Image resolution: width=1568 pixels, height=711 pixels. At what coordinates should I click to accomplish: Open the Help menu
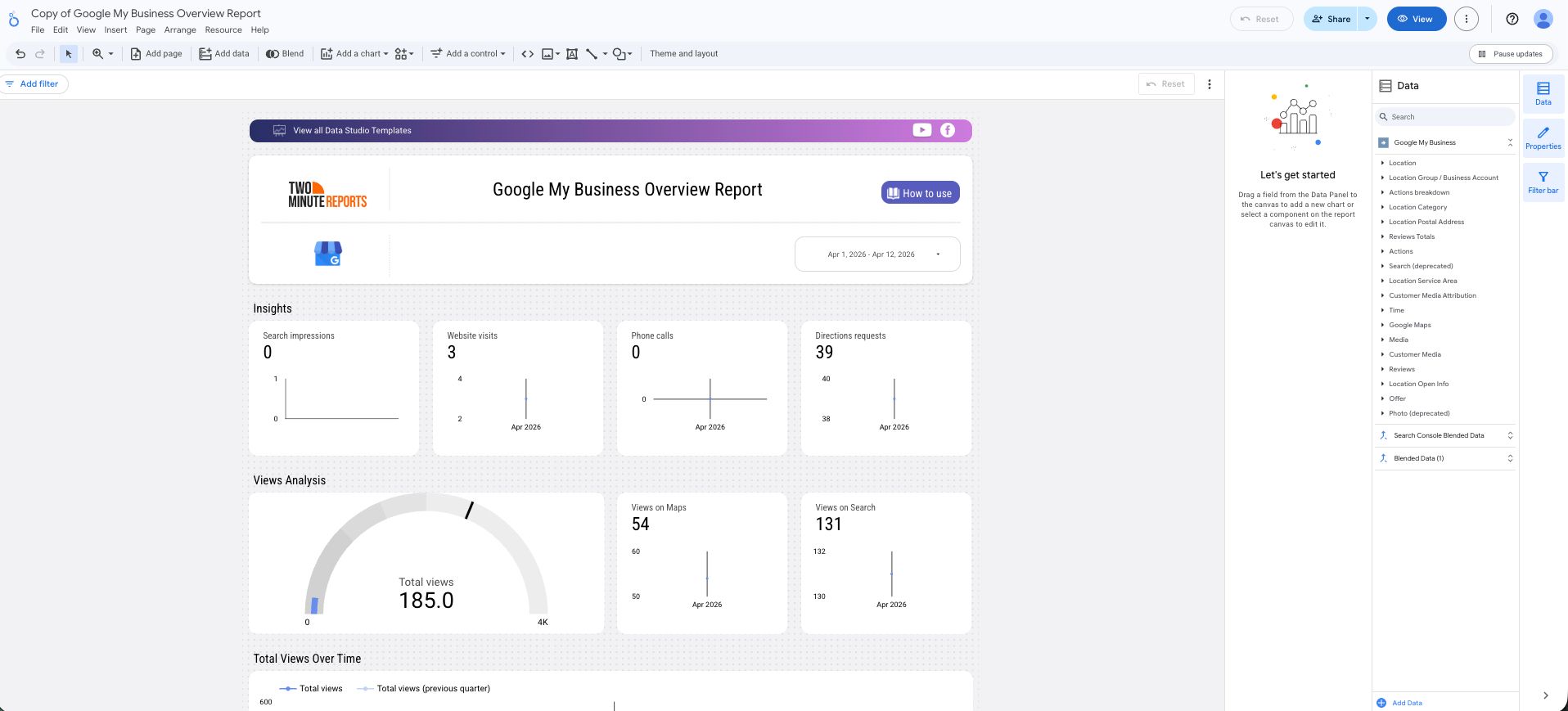pos(259,30)
